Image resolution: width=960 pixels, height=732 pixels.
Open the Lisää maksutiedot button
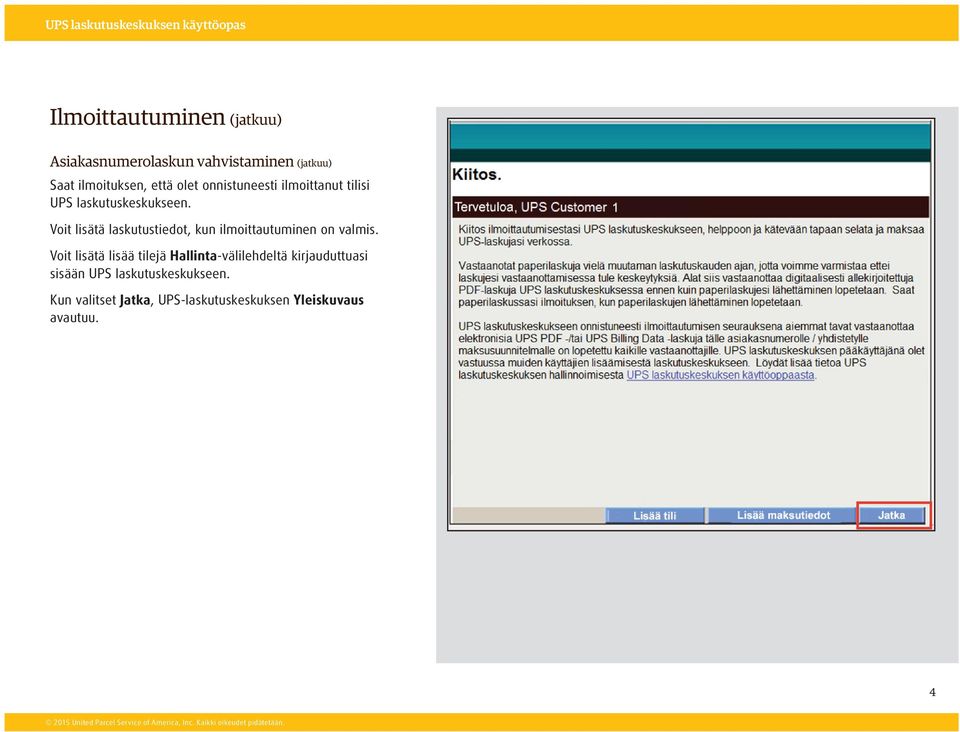783,515
